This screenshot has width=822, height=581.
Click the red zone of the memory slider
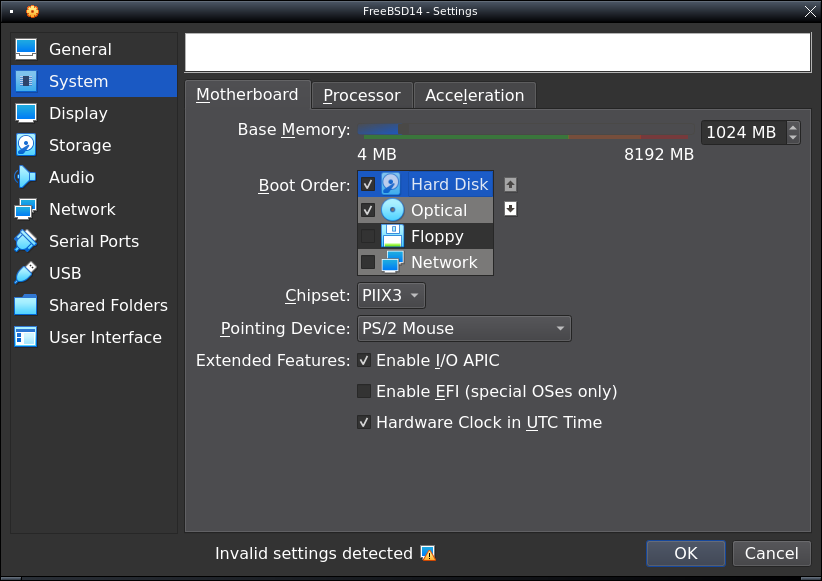click(x=664, y=137)
